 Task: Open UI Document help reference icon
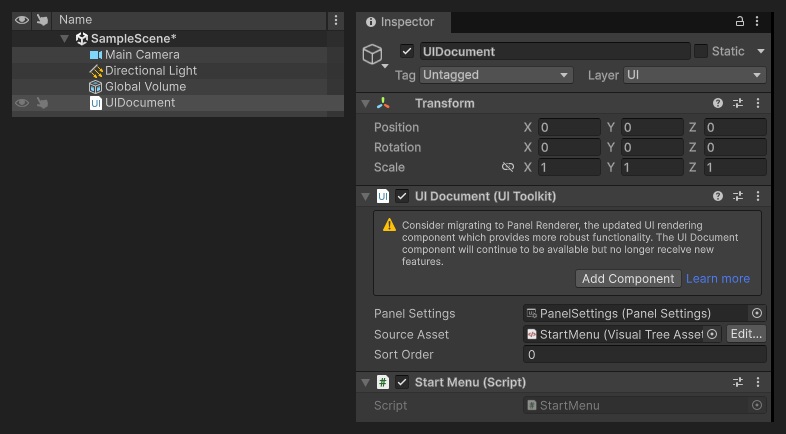(x=718, y=196)
